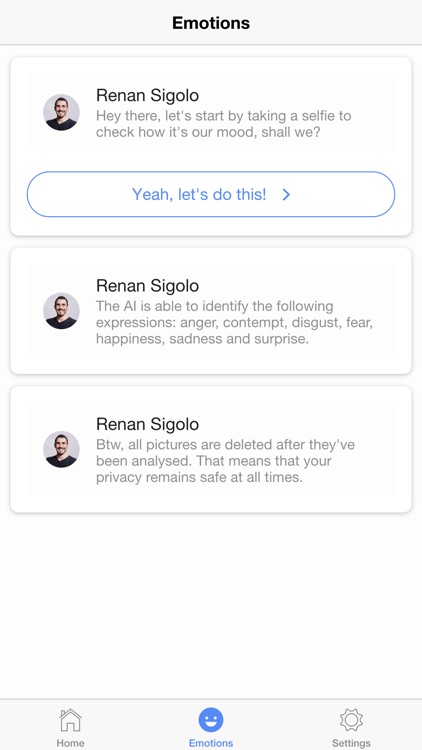Click Renan Sigolo's name in the first card
The image size is (422, 750).
pos(147,95)
